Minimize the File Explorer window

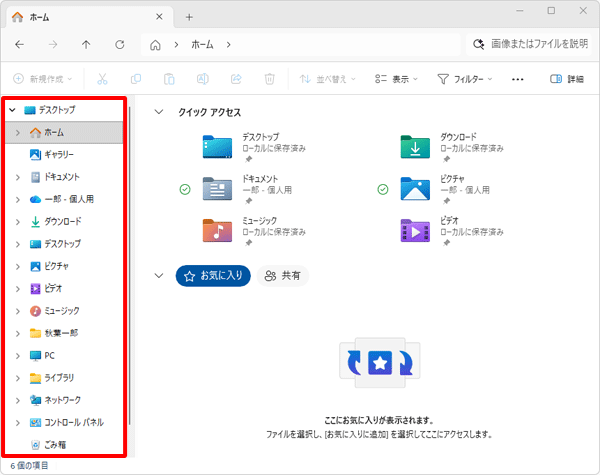(x=520, y=11)
